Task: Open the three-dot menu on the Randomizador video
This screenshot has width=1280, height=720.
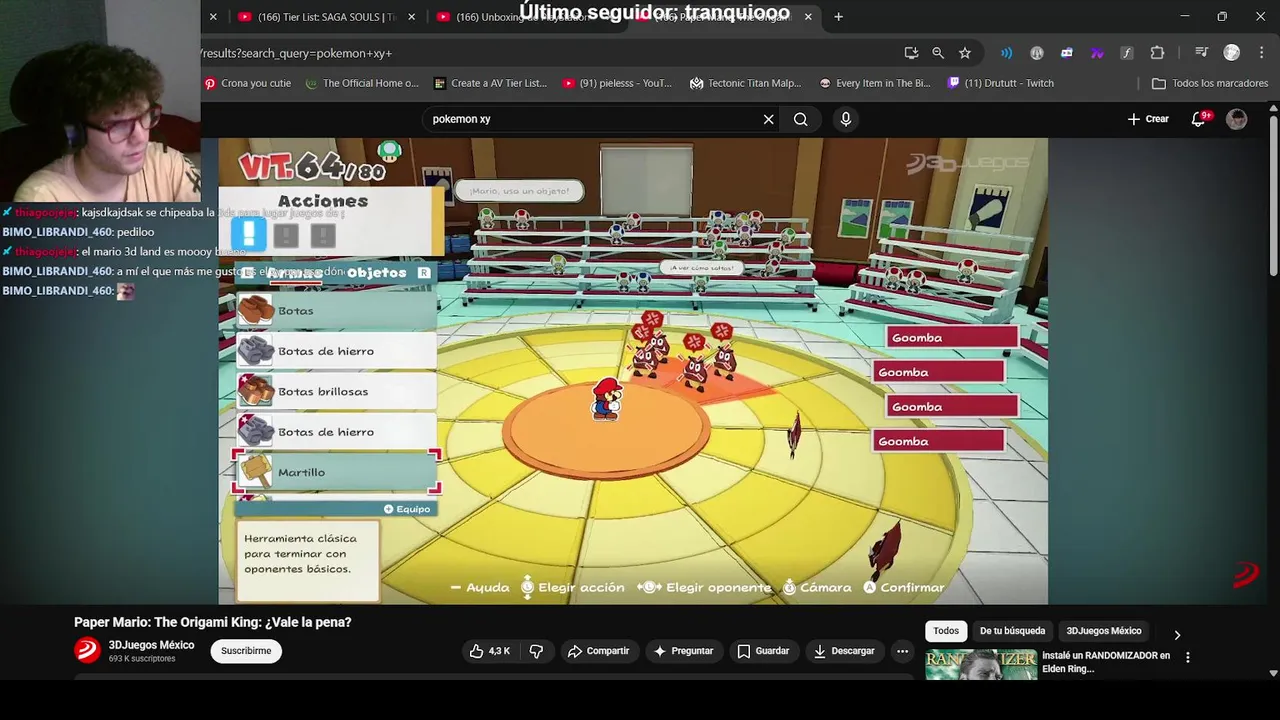Action: [x=1188, y=657]
